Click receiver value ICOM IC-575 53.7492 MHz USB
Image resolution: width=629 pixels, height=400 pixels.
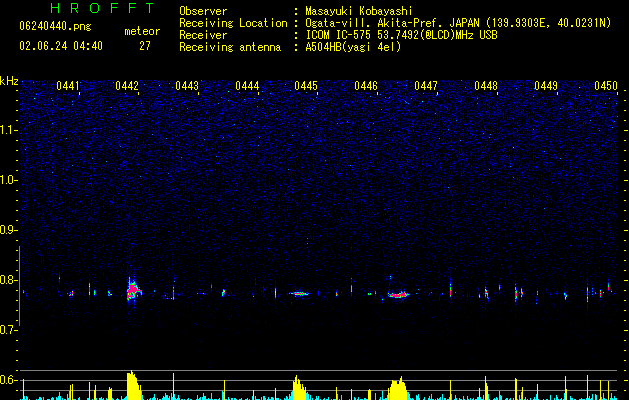coord(402,35)
